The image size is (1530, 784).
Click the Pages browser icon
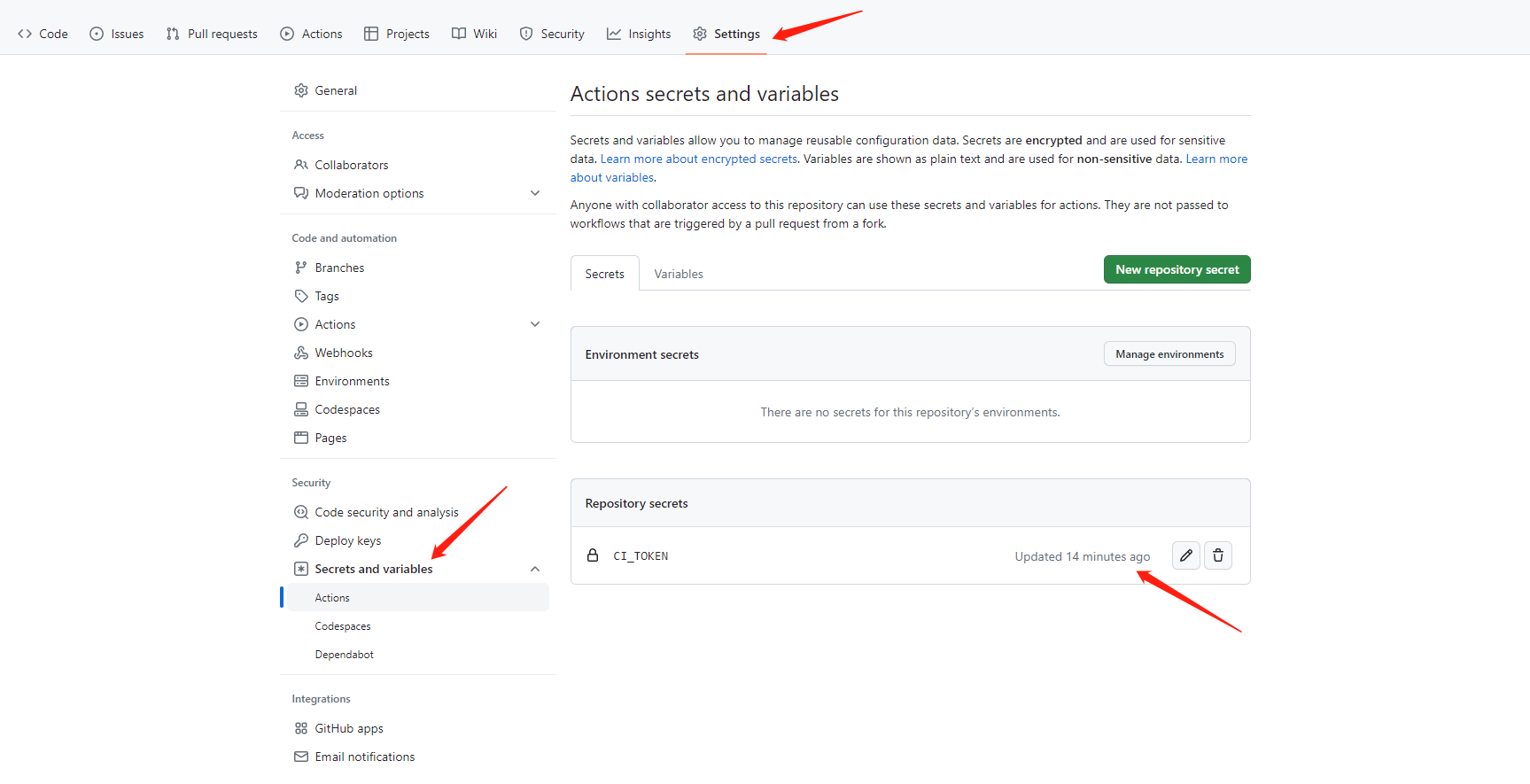[x=301, y=438]
